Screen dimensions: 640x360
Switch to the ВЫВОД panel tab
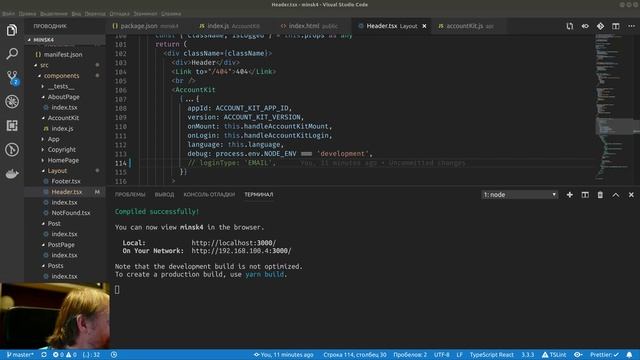click(164, 195)
